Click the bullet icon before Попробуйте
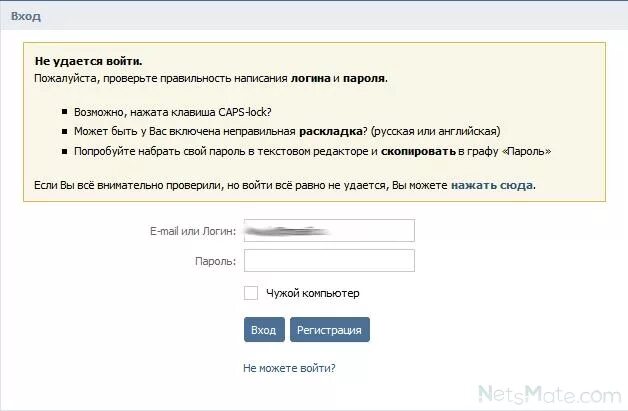The height and width of the screenshot is (411, 628). 65,151
